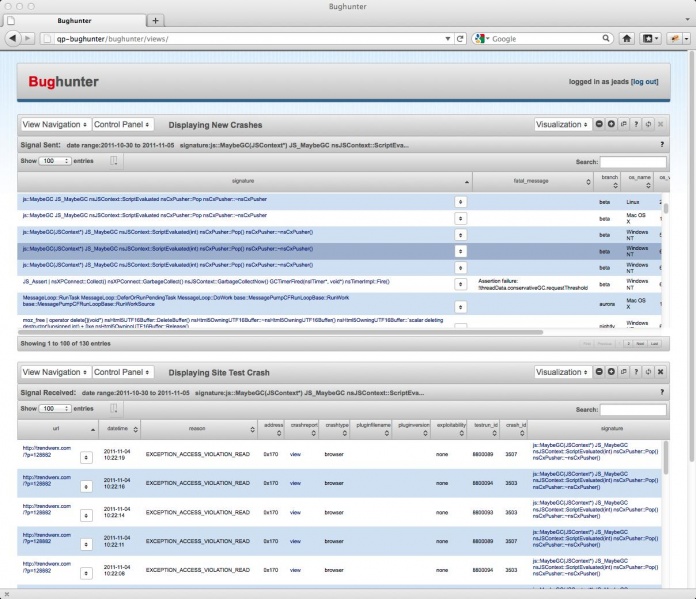
Task: Change Show entries count in Site Test Crash
Action: pyautogui.click(x=55, y=409)
